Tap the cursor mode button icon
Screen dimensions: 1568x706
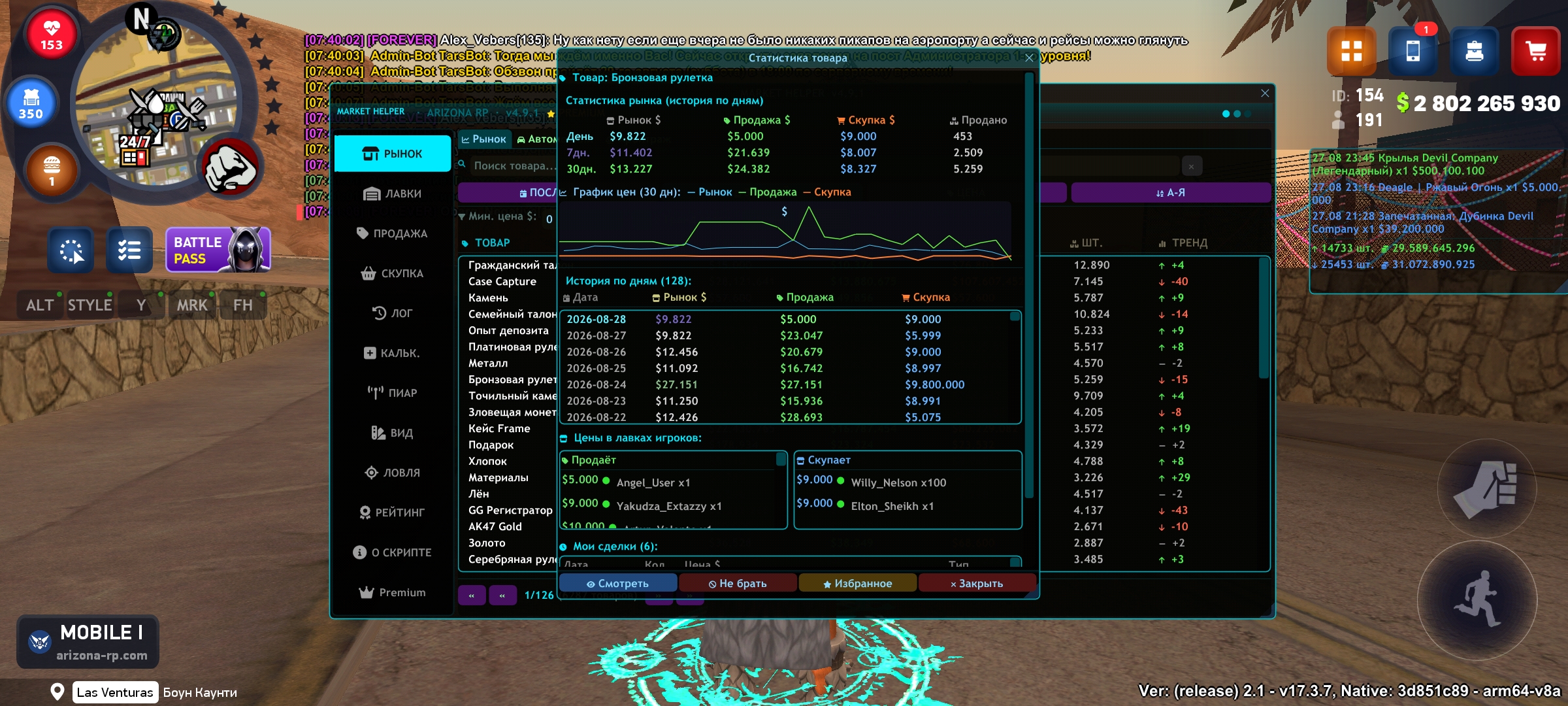pos(71,250)
